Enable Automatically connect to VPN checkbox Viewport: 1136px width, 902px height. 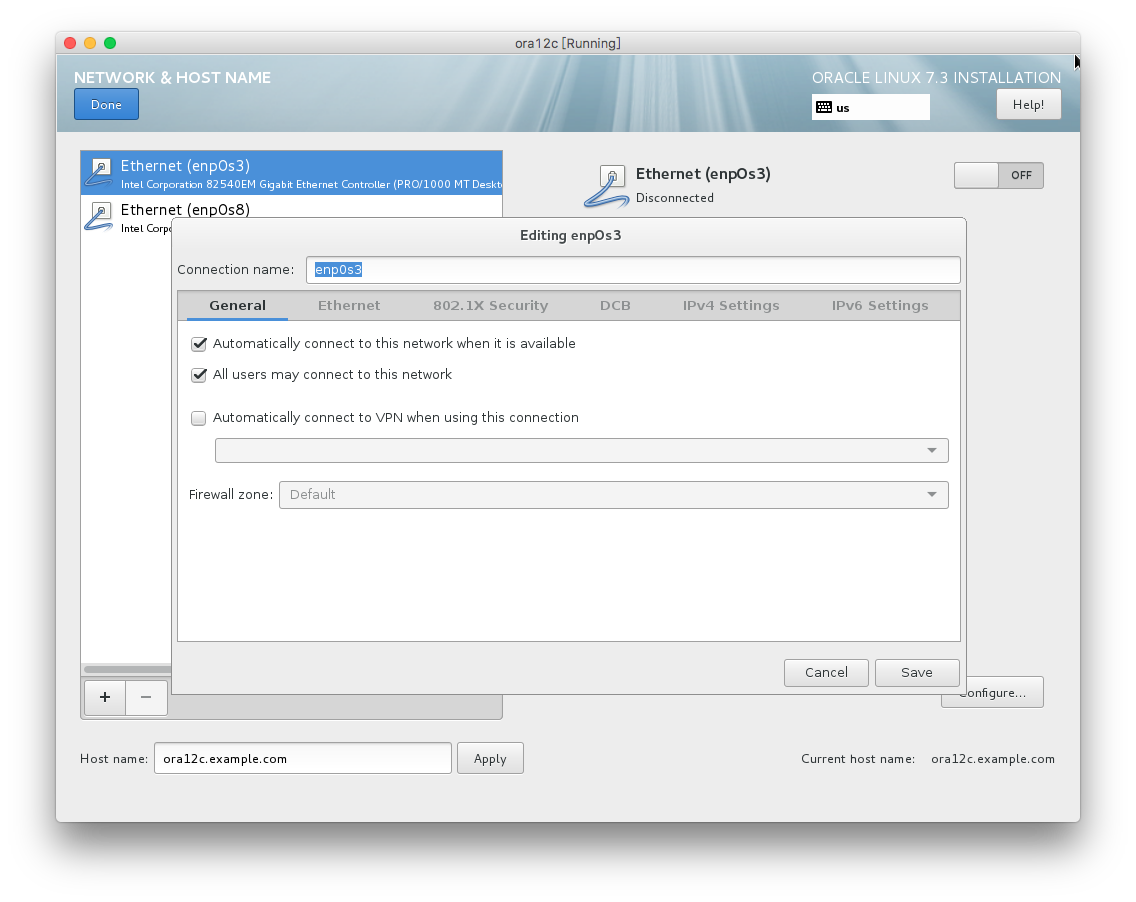(199, 418)
